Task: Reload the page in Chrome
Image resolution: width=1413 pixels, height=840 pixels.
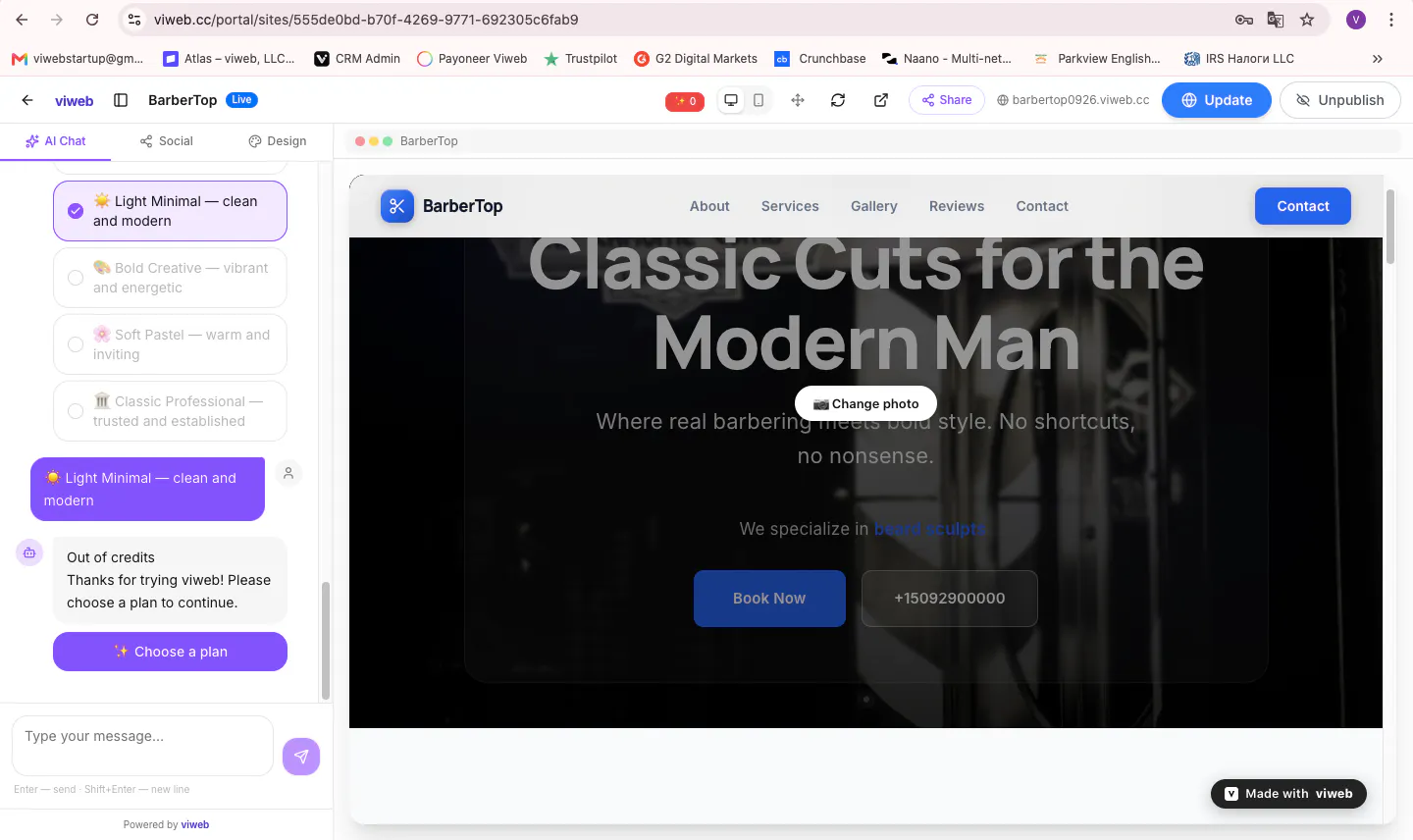Action: [92, 20]
